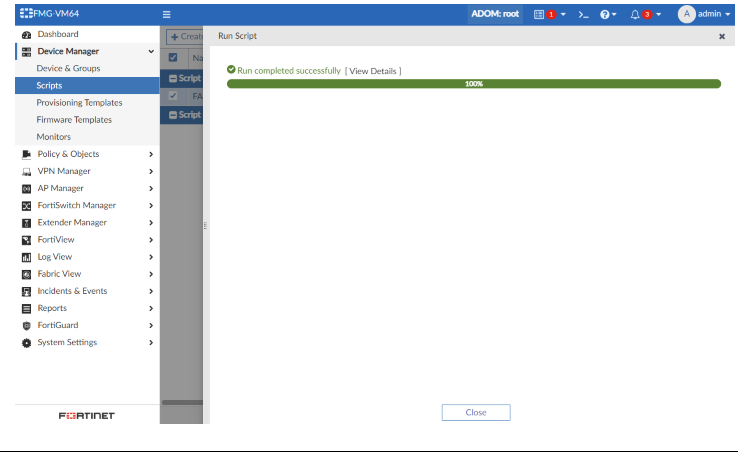Open the help dropdown arrow
This screenshot has width=738, height=452.
[x=614, y=15]
